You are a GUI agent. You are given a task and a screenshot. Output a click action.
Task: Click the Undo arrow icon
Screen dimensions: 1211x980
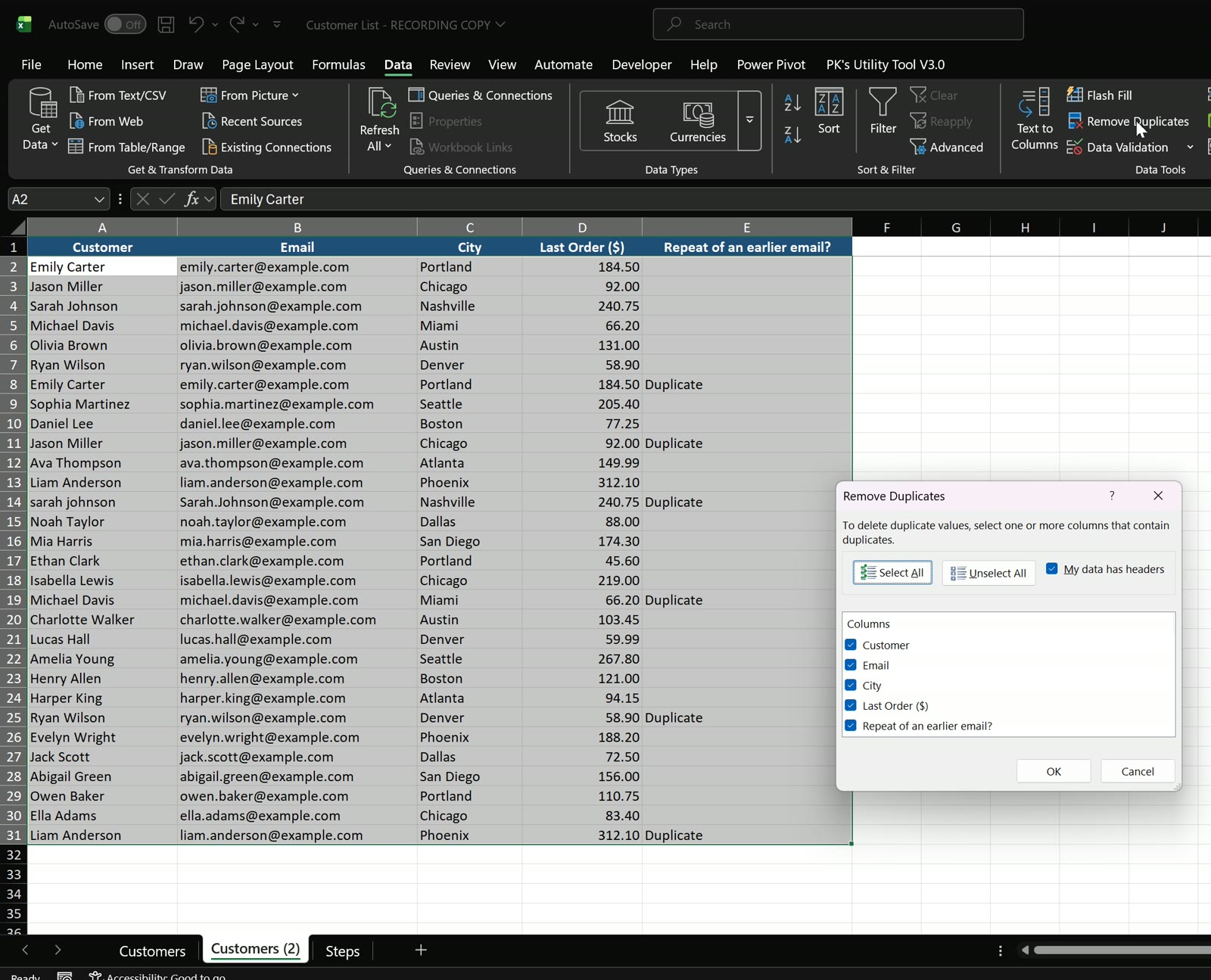pyautogui.click(x=196, y=24)
